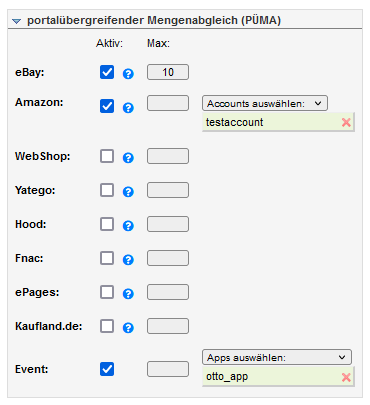Enable the Kaufland.de Aktiv checkbox
Screen dimensions: 370x405
107,326
